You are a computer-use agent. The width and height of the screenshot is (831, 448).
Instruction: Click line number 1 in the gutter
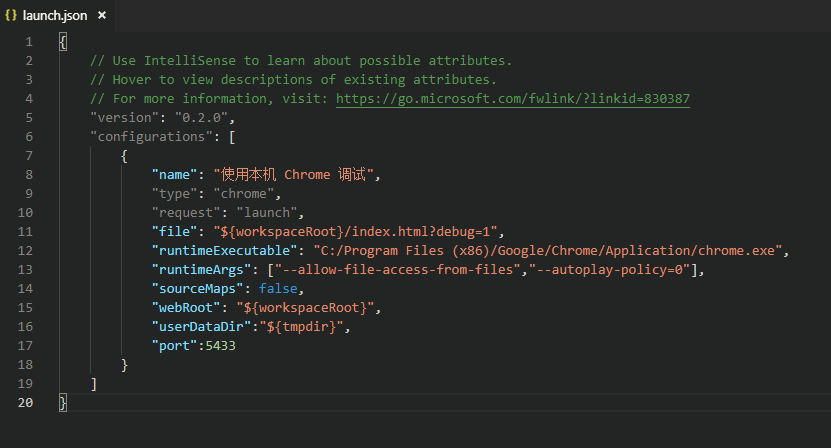coord(29,42)
